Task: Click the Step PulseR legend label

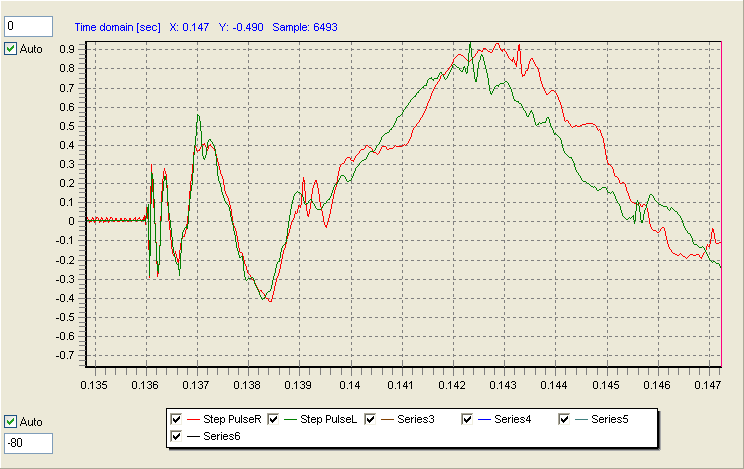Action: click(232, 419)
